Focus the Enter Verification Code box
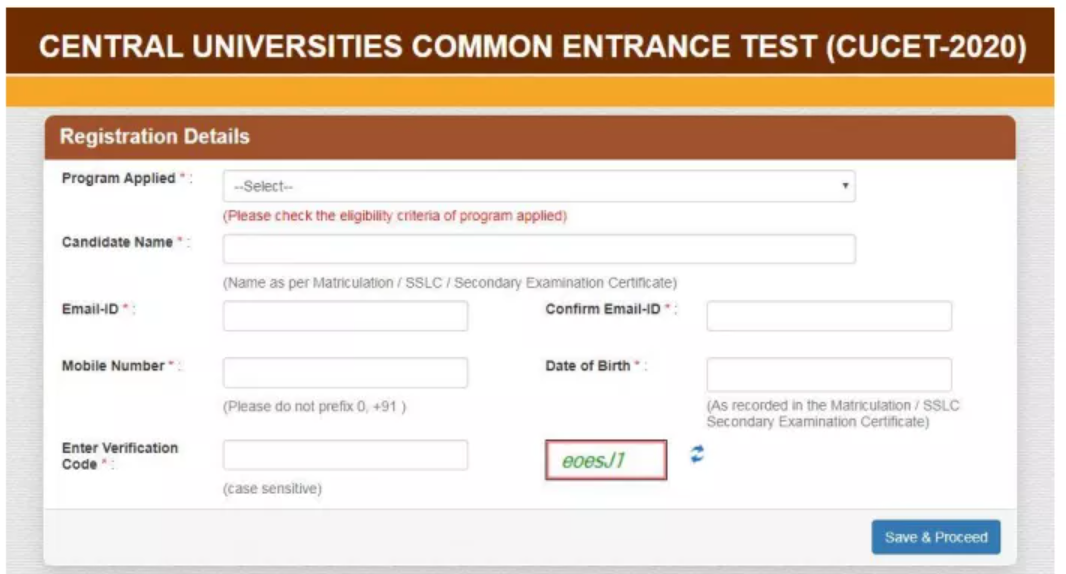 [345, 455]
